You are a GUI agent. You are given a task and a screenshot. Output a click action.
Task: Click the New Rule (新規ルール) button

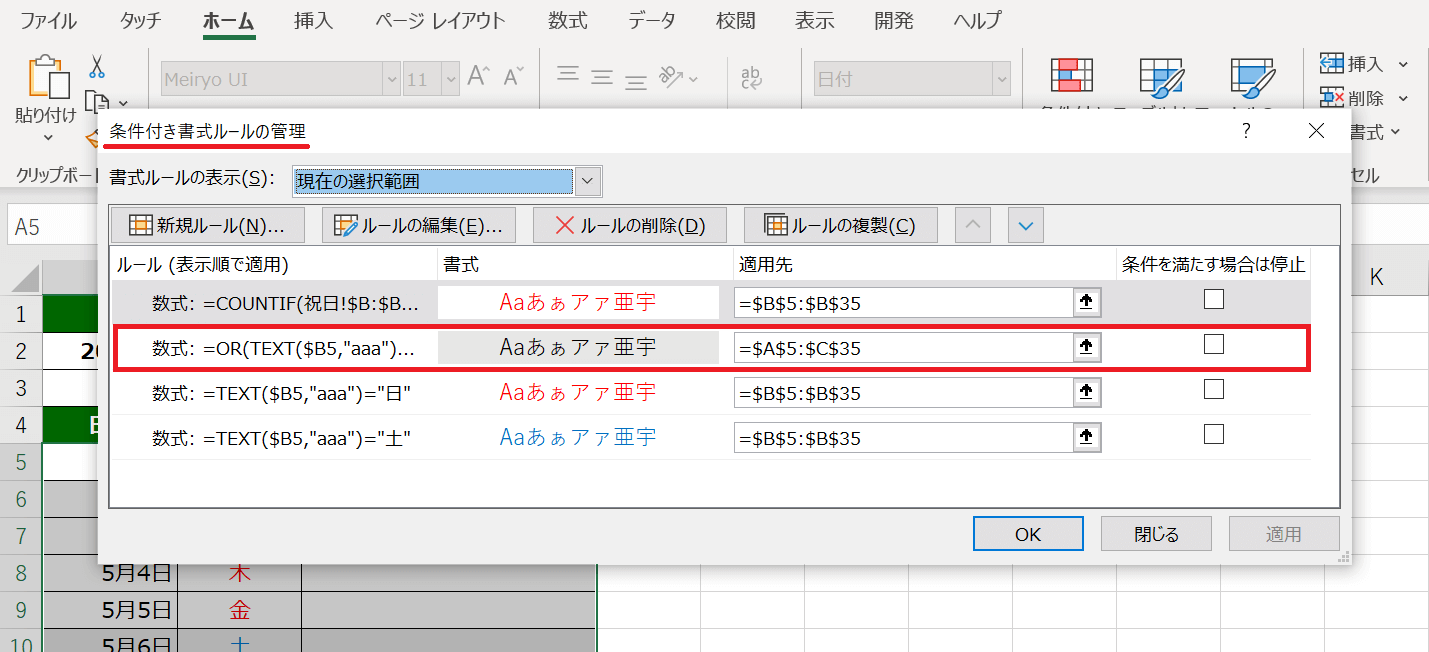click(207, 225)
